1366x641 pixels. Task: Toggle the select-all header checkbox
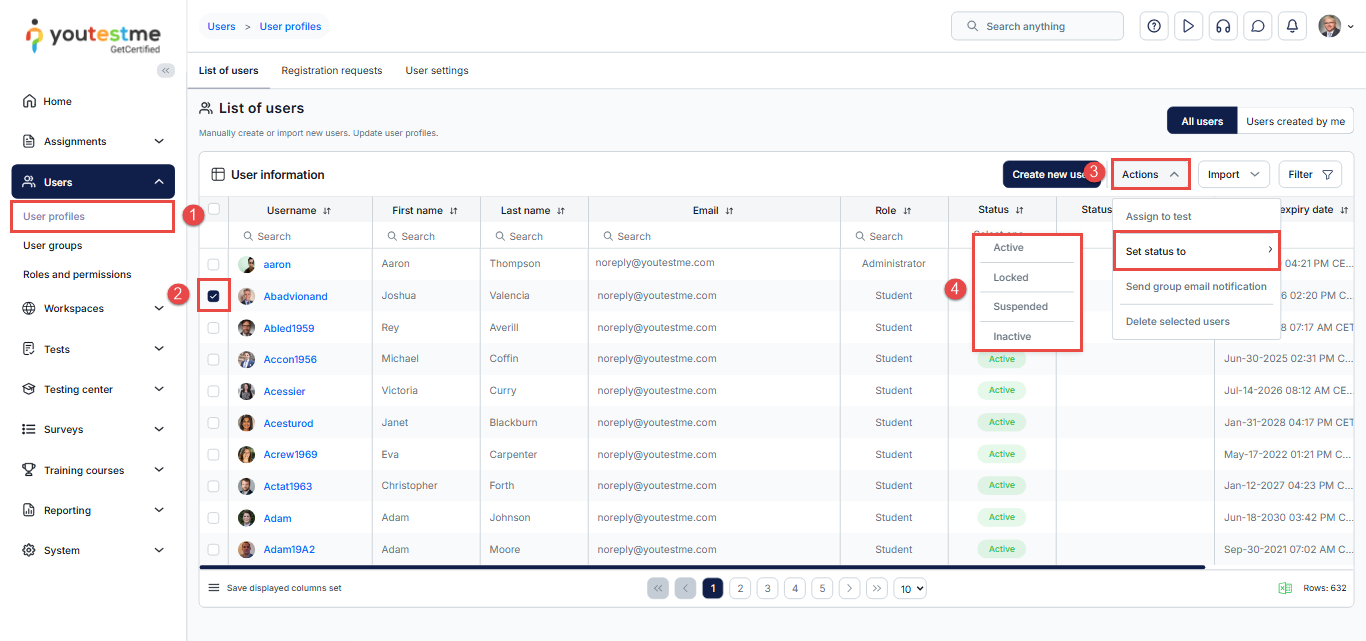pyautogui.click(x=214, y=209)
